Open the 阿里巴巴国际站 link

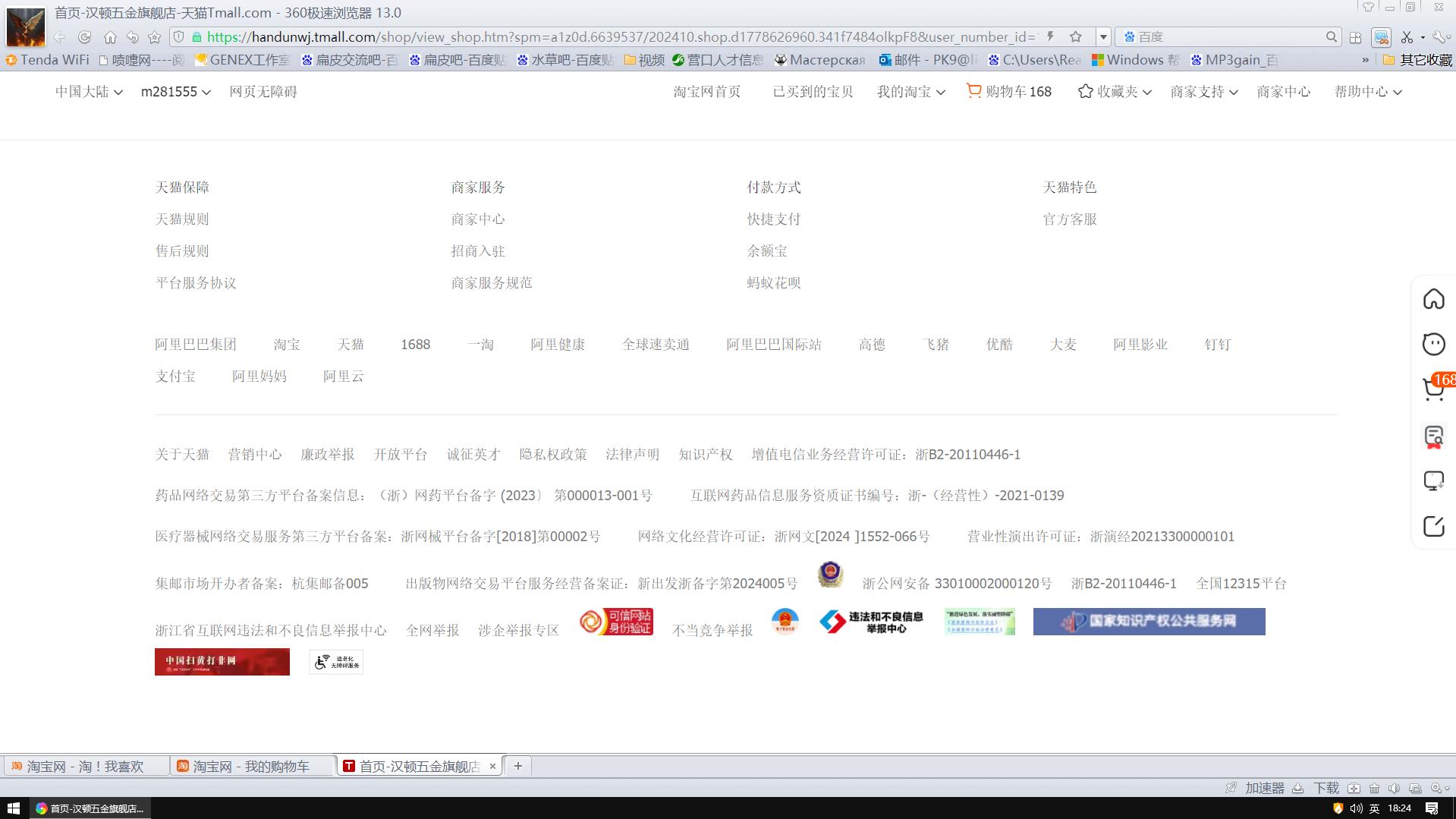click(x=774, y=345)
